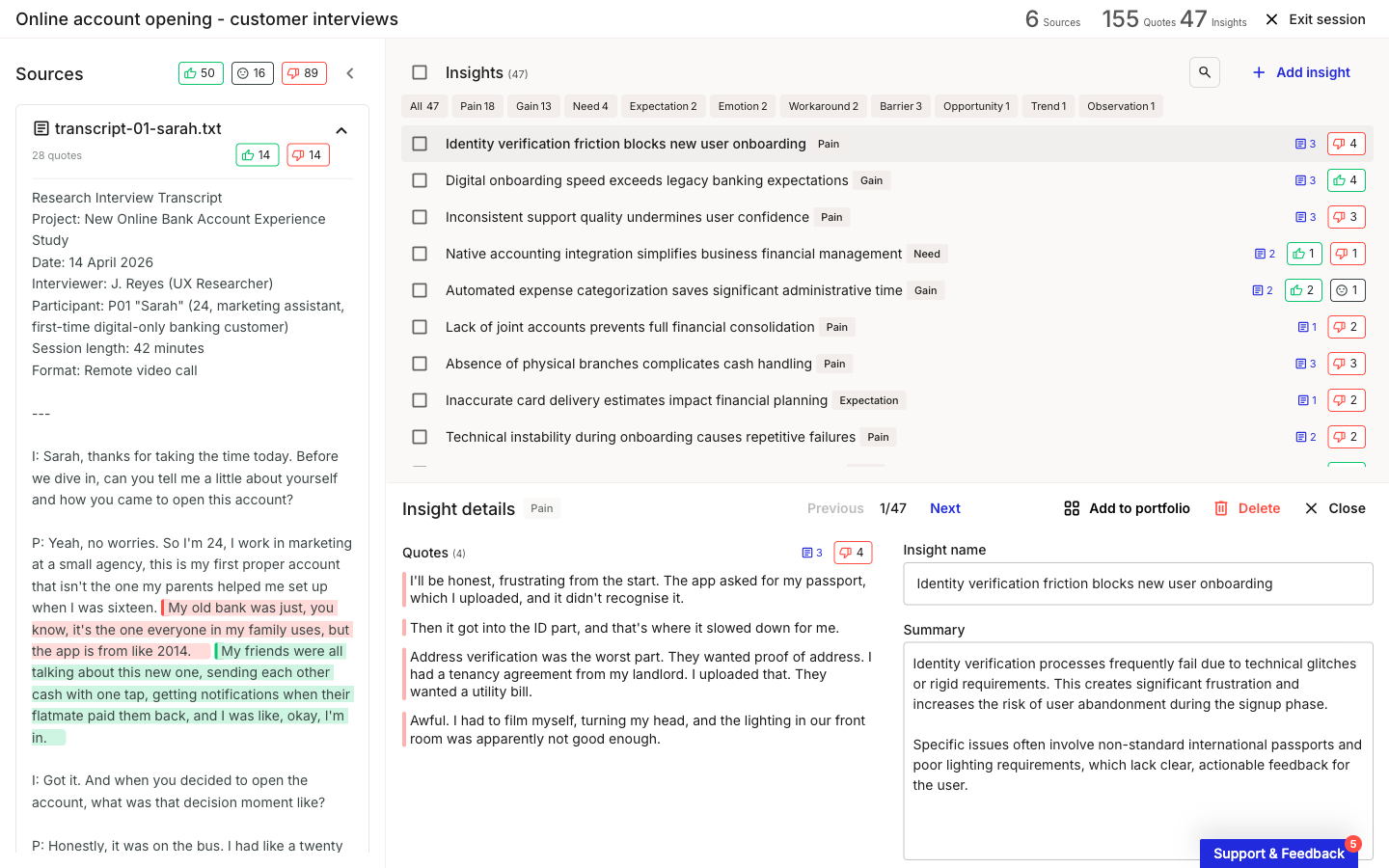Click neutral count on Automated expense categorization

click(x=1348, y=290)
